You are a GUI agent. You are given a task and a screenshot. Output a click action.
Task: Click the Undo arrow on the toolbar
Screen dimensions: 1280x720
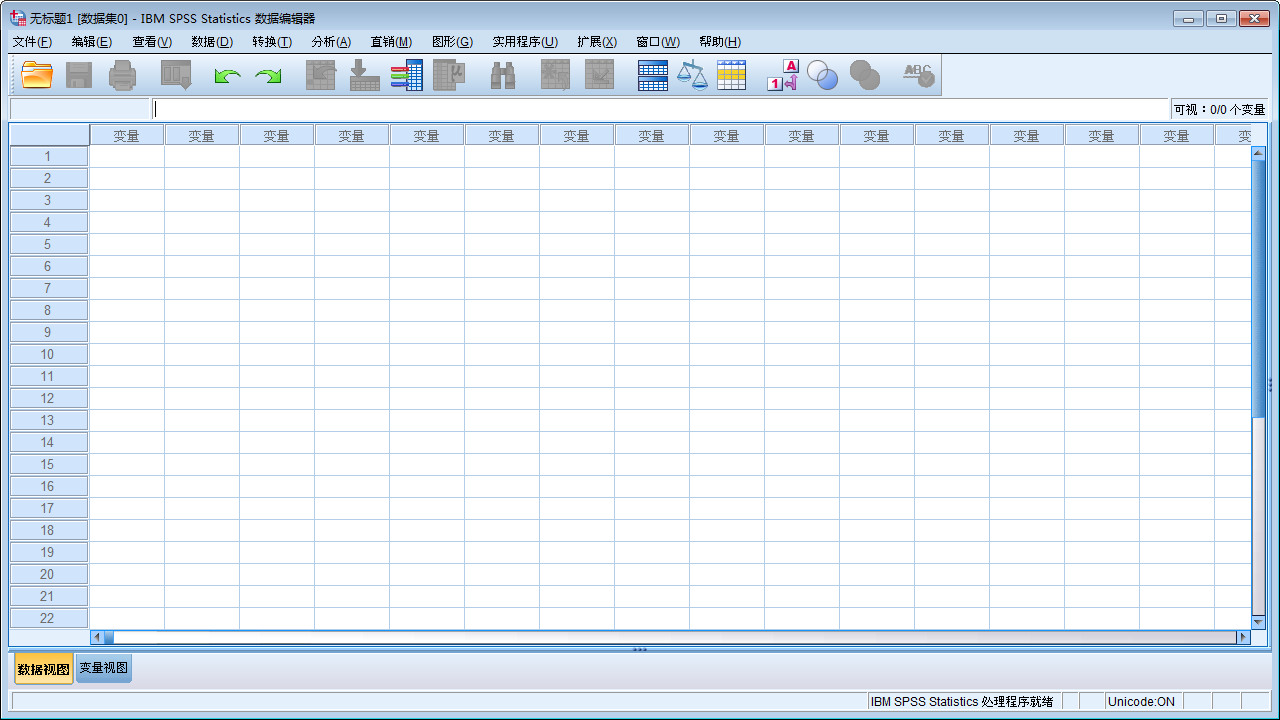pos(226,75)
